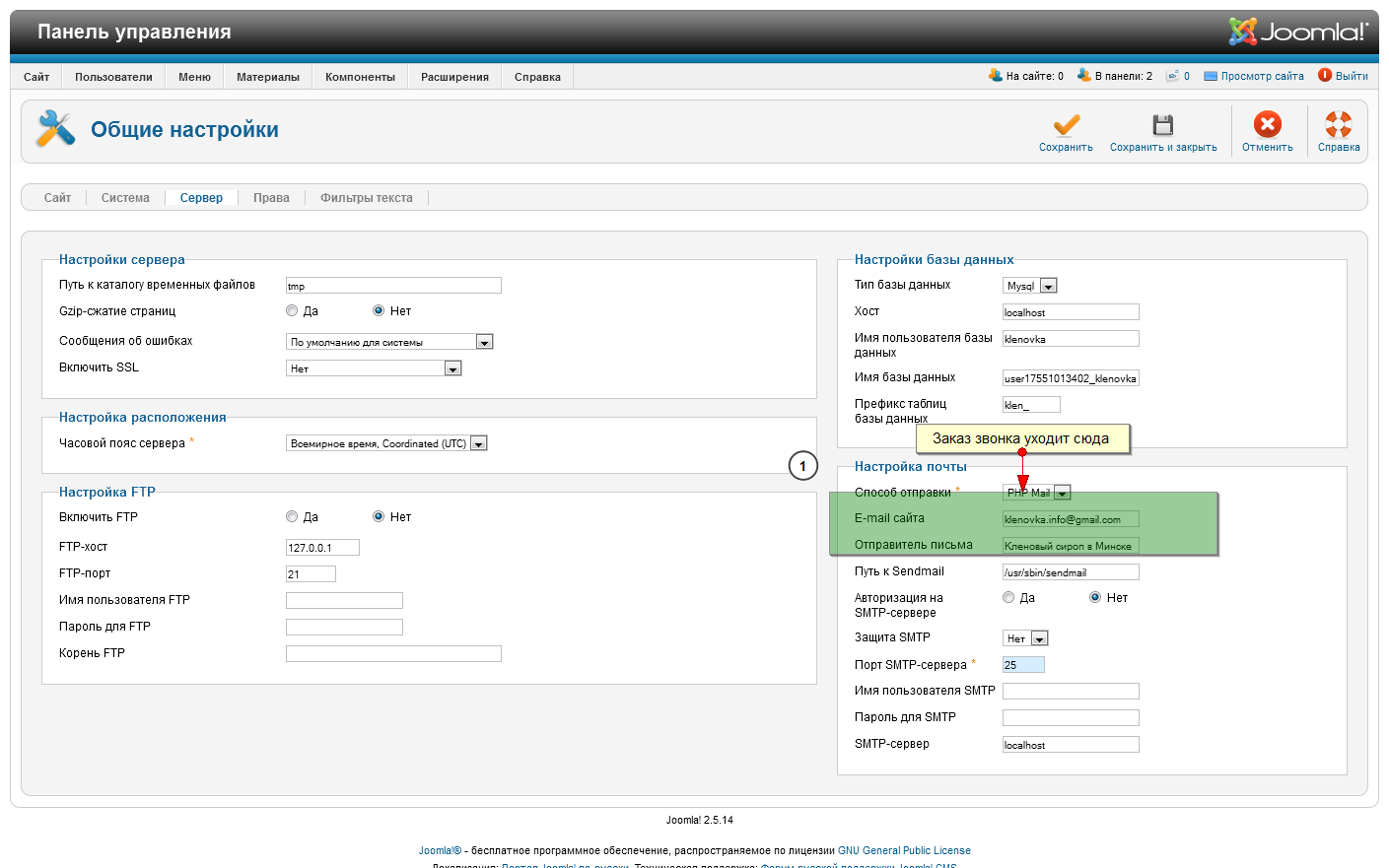Open the Защита SMTP dropdown
This screenshot has width=1389, height=868.
tap(1025, 638)
